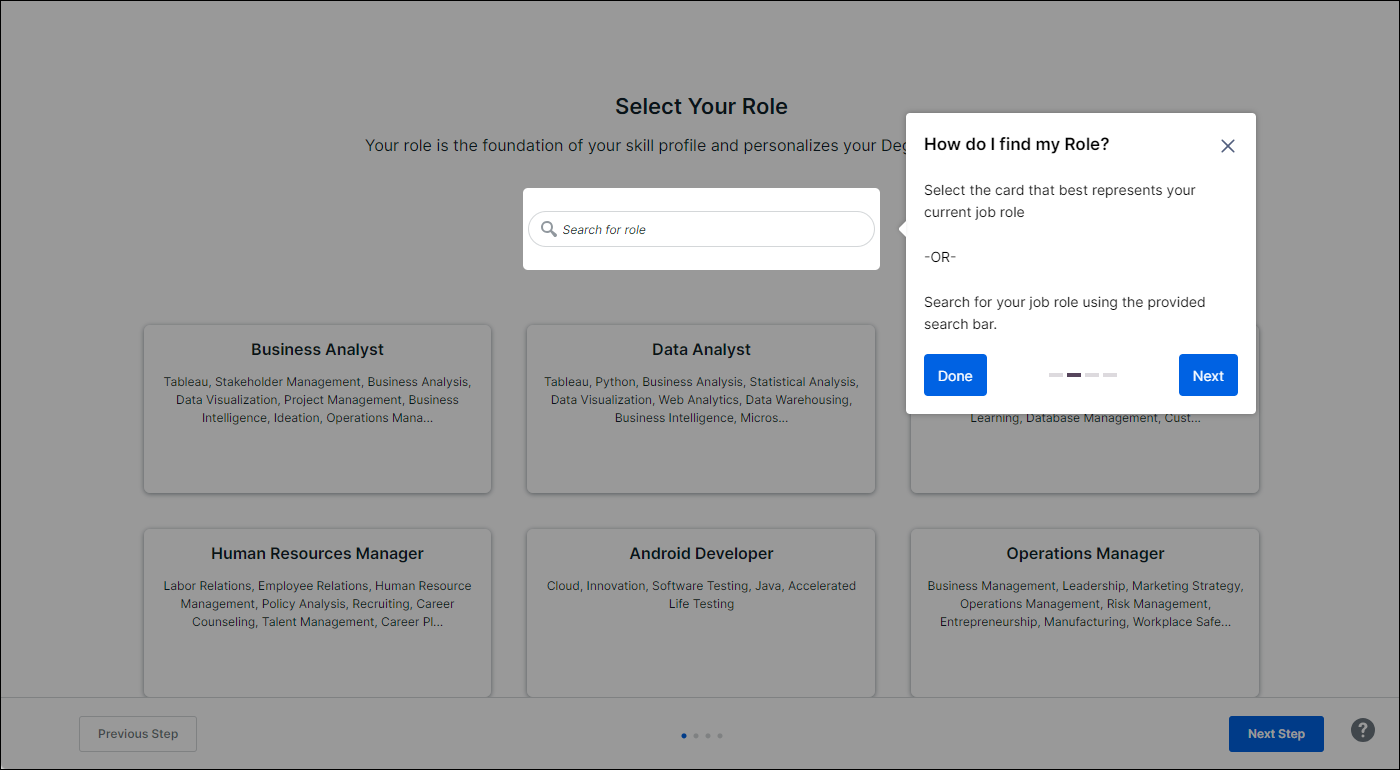Choose the Android Developer card

pos(701,613)
